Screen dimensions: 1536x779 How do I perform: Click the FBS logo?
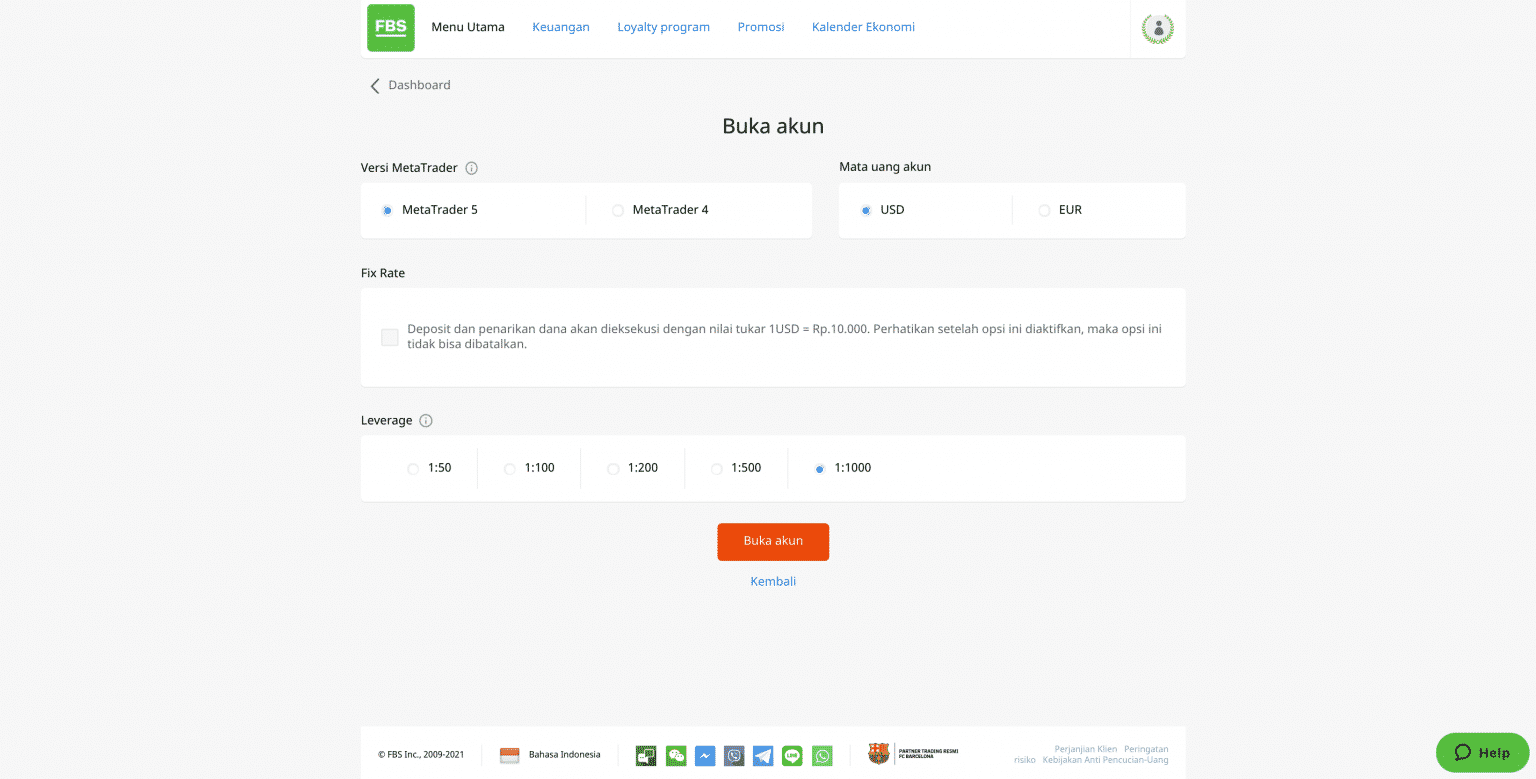coord(390,28)
